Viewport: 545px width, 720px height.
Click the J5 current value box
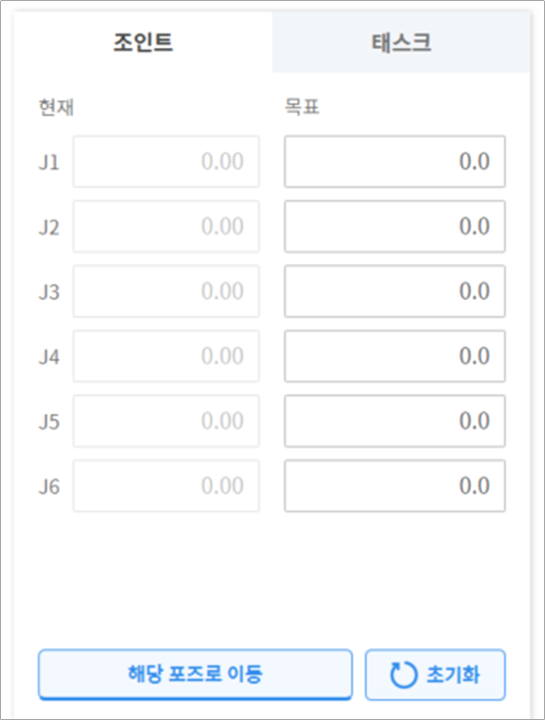tap(166, 421)
